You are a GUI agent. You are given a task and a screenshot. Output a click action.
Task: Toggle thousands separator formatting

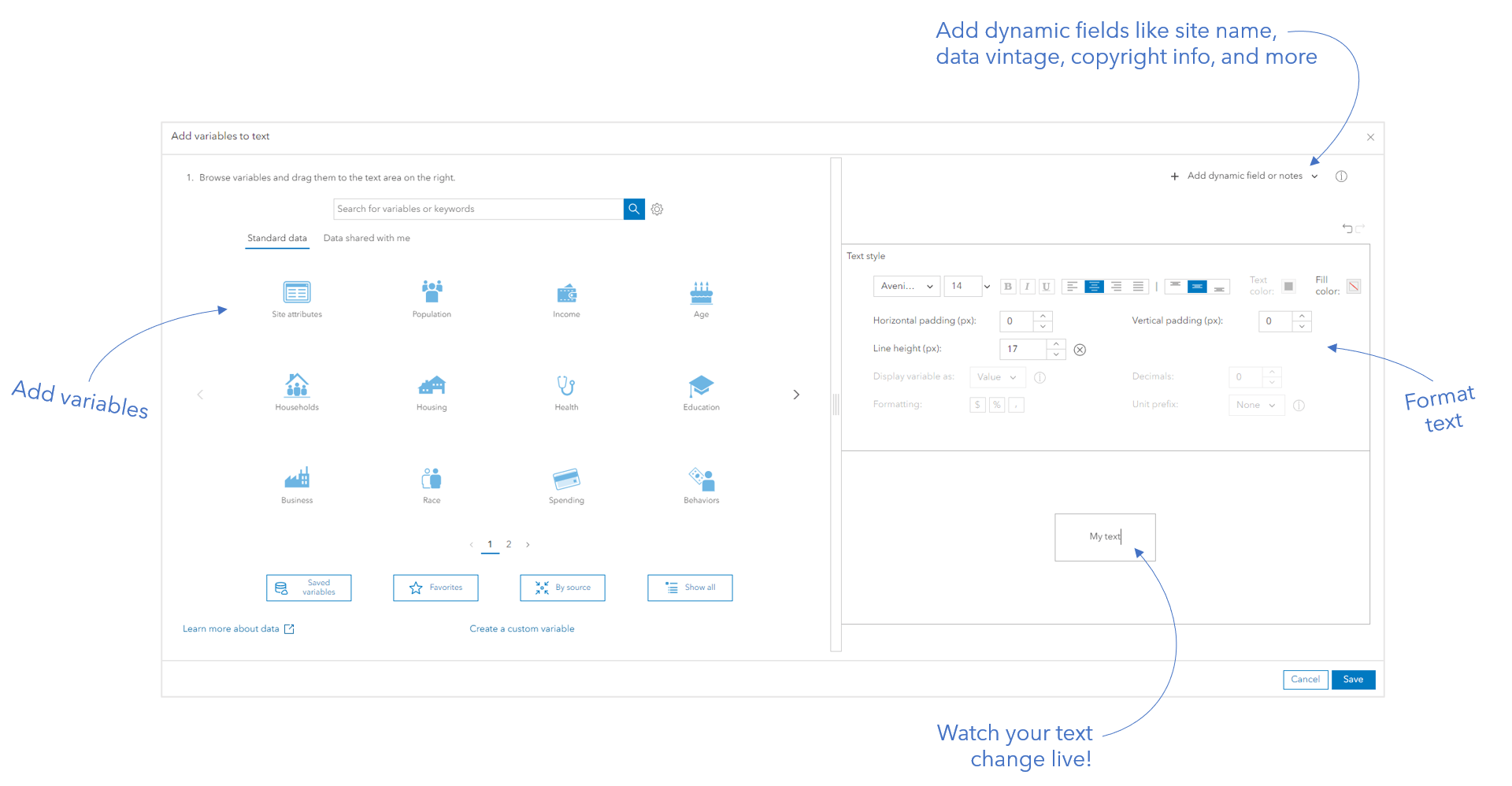1017,405
